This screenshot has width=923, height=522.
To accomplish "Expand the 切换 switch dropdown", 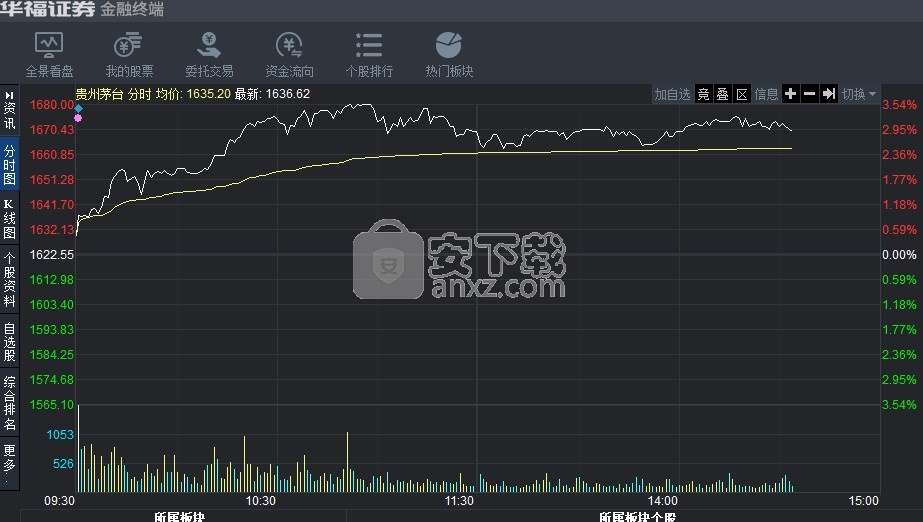I will point(859,94).
